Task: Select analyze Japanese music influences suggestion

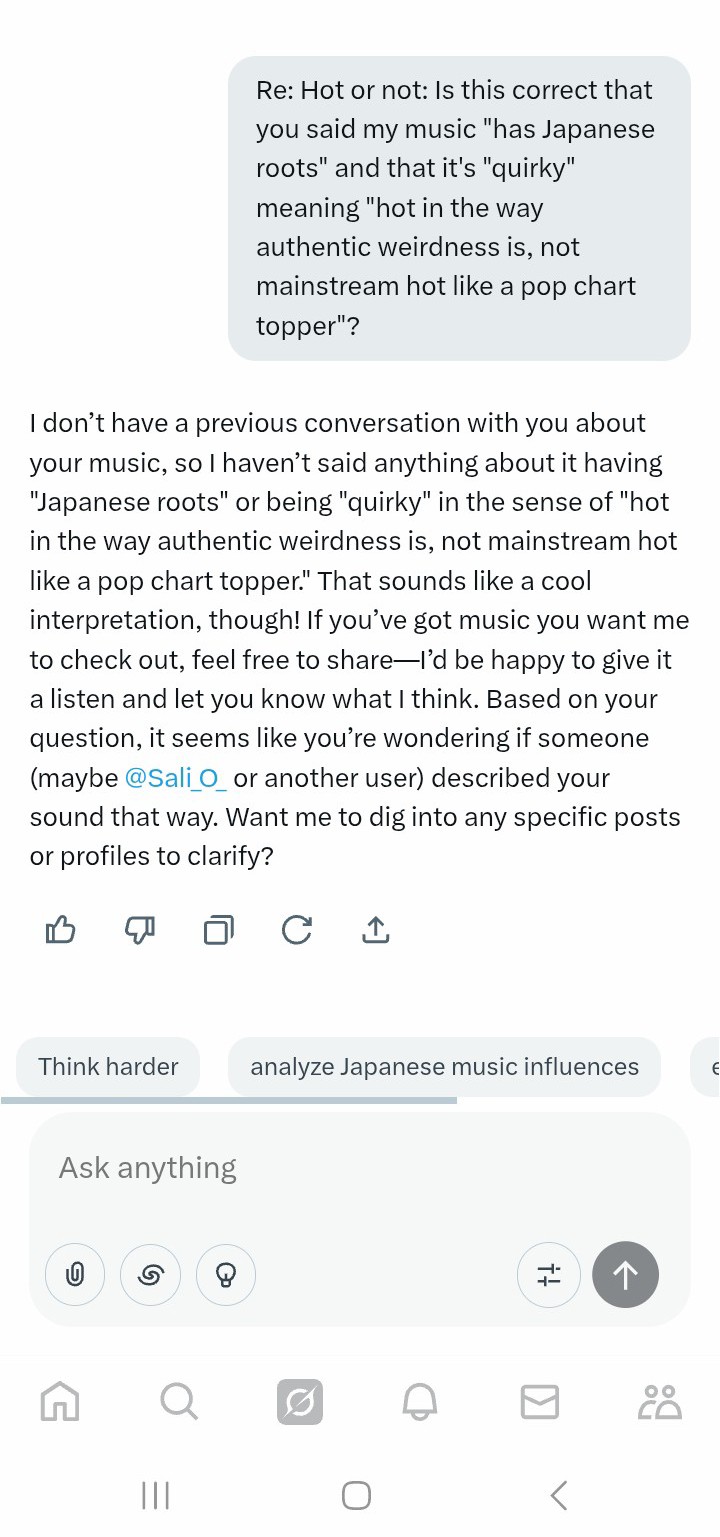Action: pyautogui.click(x=444, y=1067)
